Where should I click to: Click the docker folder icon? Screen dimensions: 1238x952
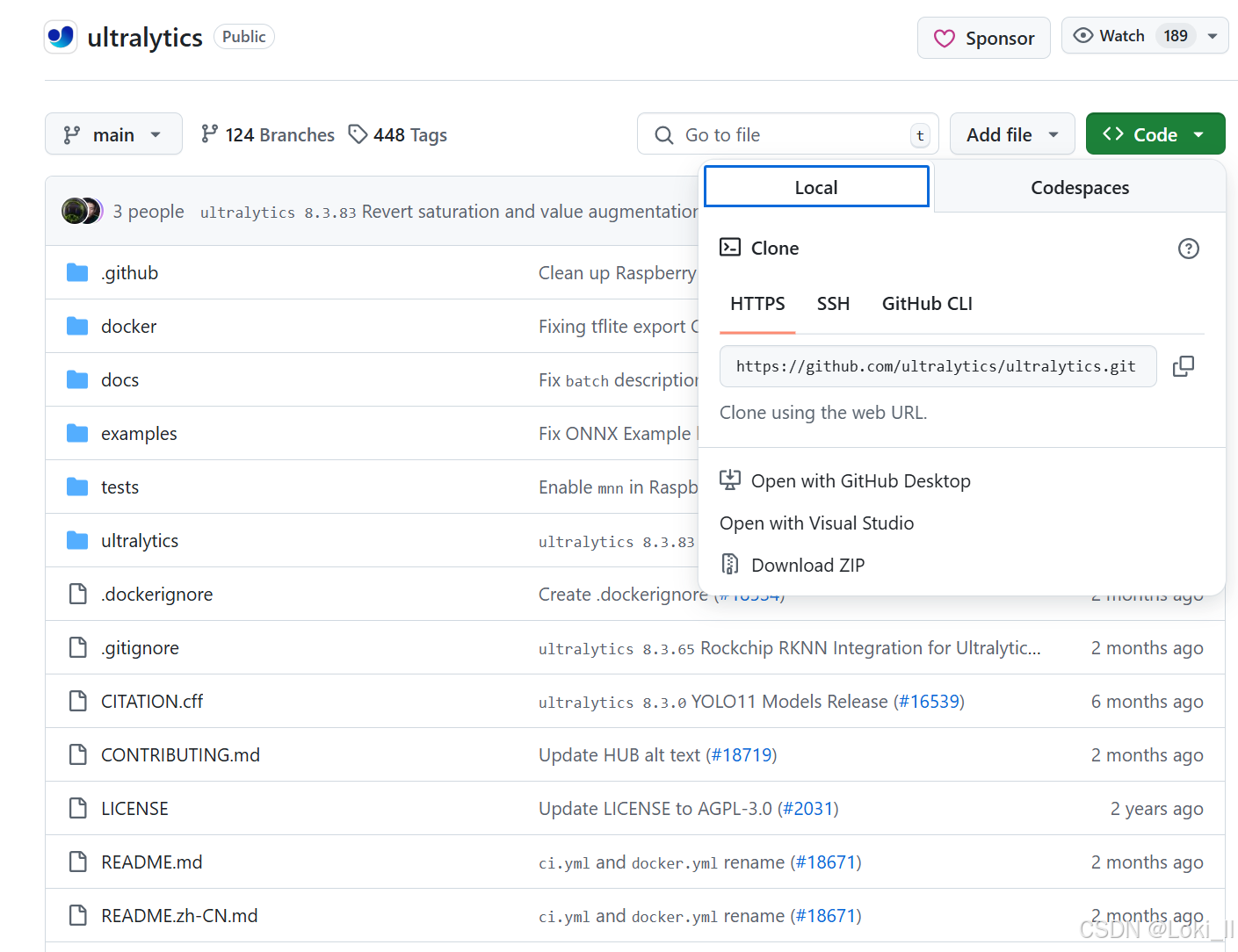click(77, 326)
